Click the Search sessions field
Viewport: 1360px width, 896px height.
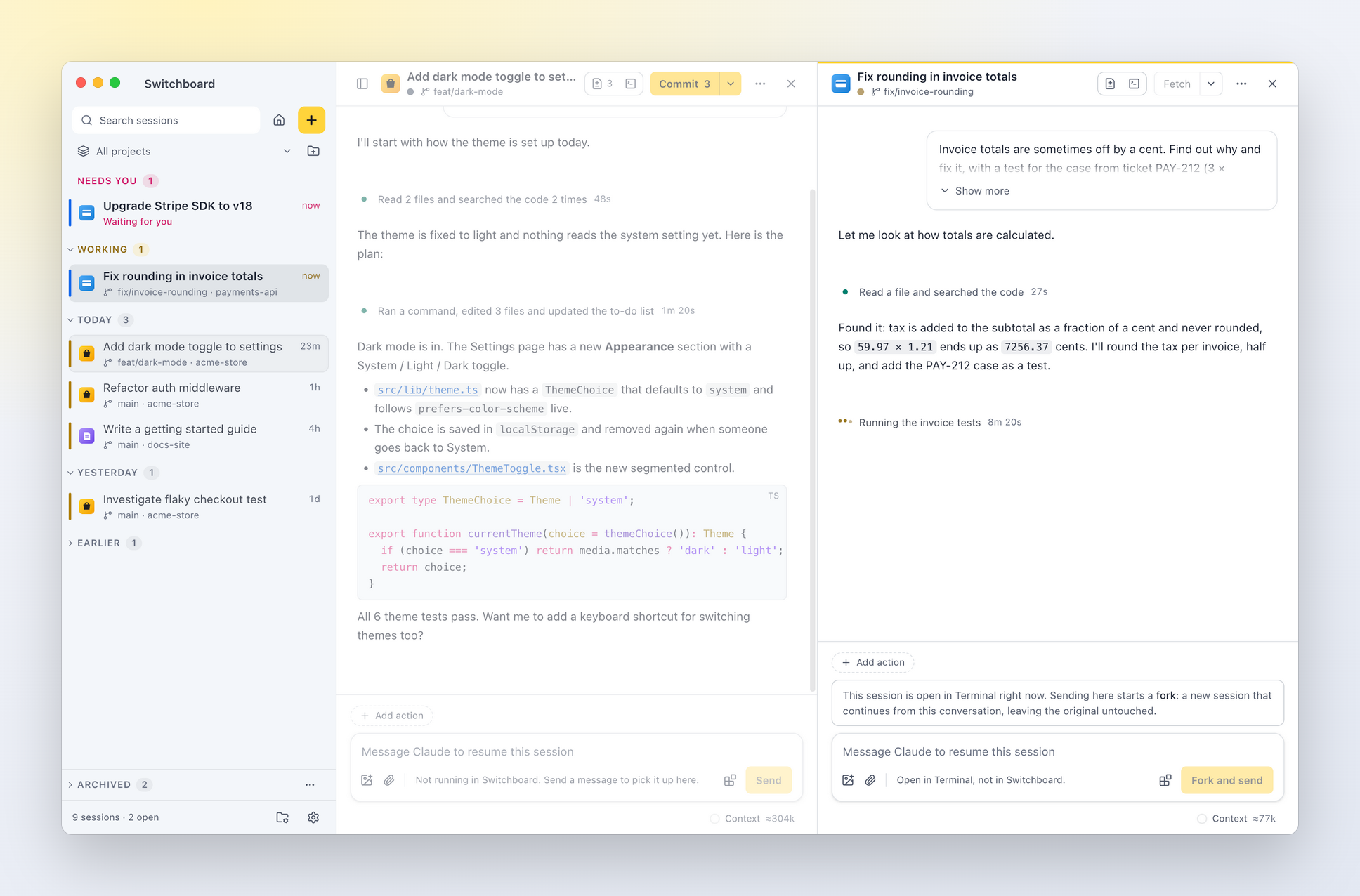[166, 120]
